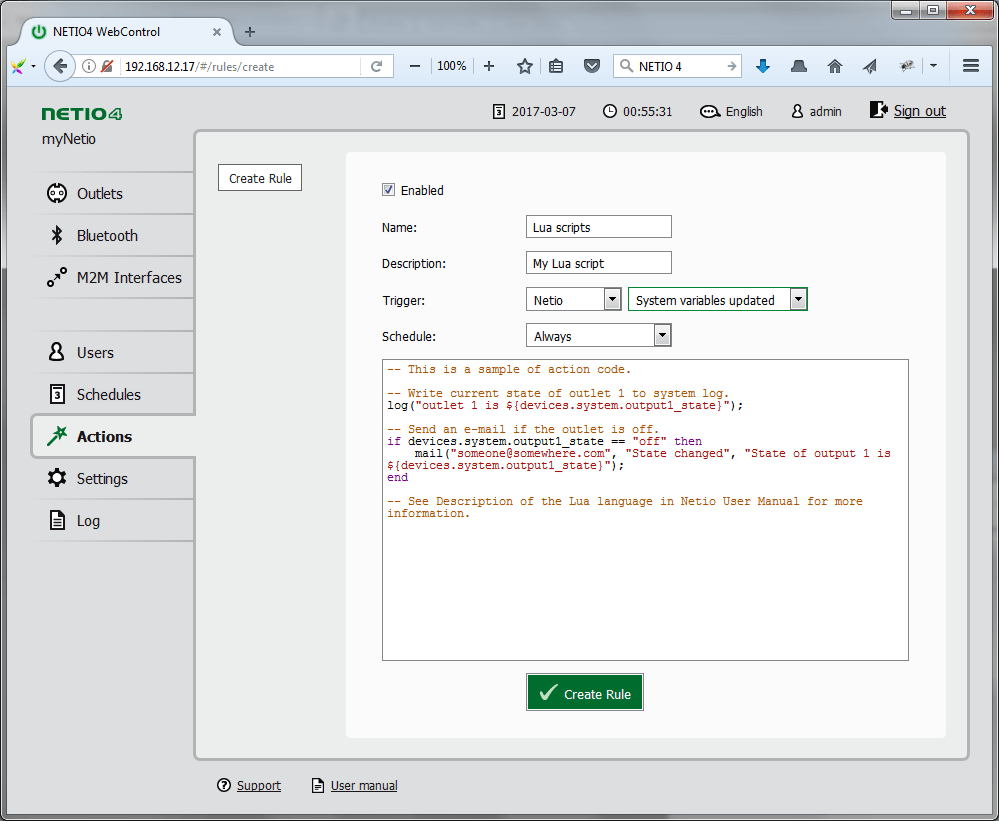Image resolution: width=999 pixels, height=821 pixels.
Task: Open the Always schedule dropdown
Action: [598, 335]
